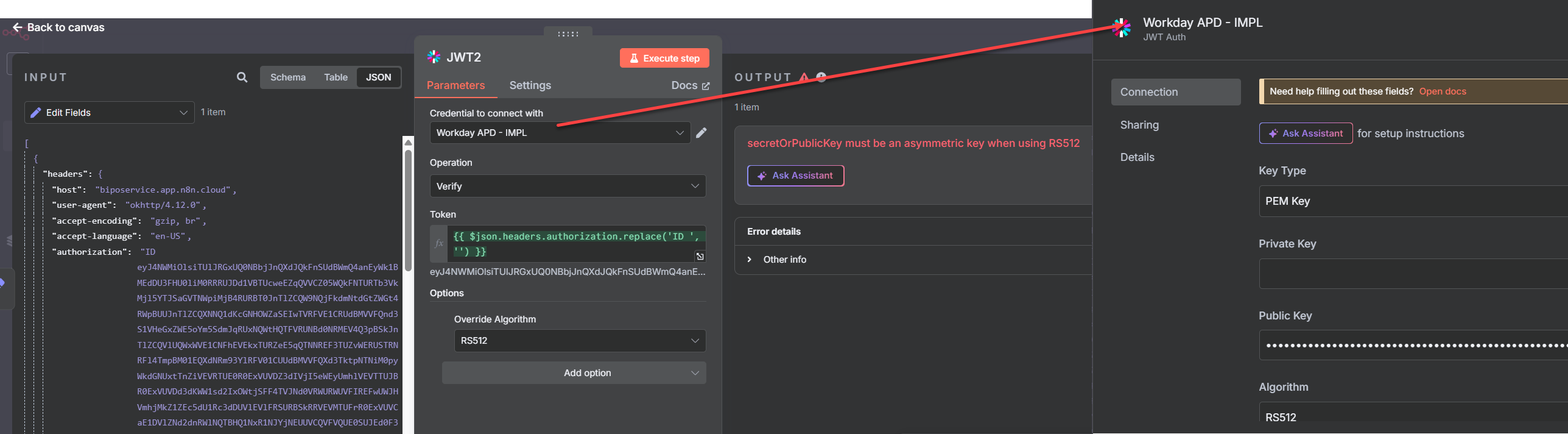
Task: Open the Add option dropdown
Action: tap(574, 373)
